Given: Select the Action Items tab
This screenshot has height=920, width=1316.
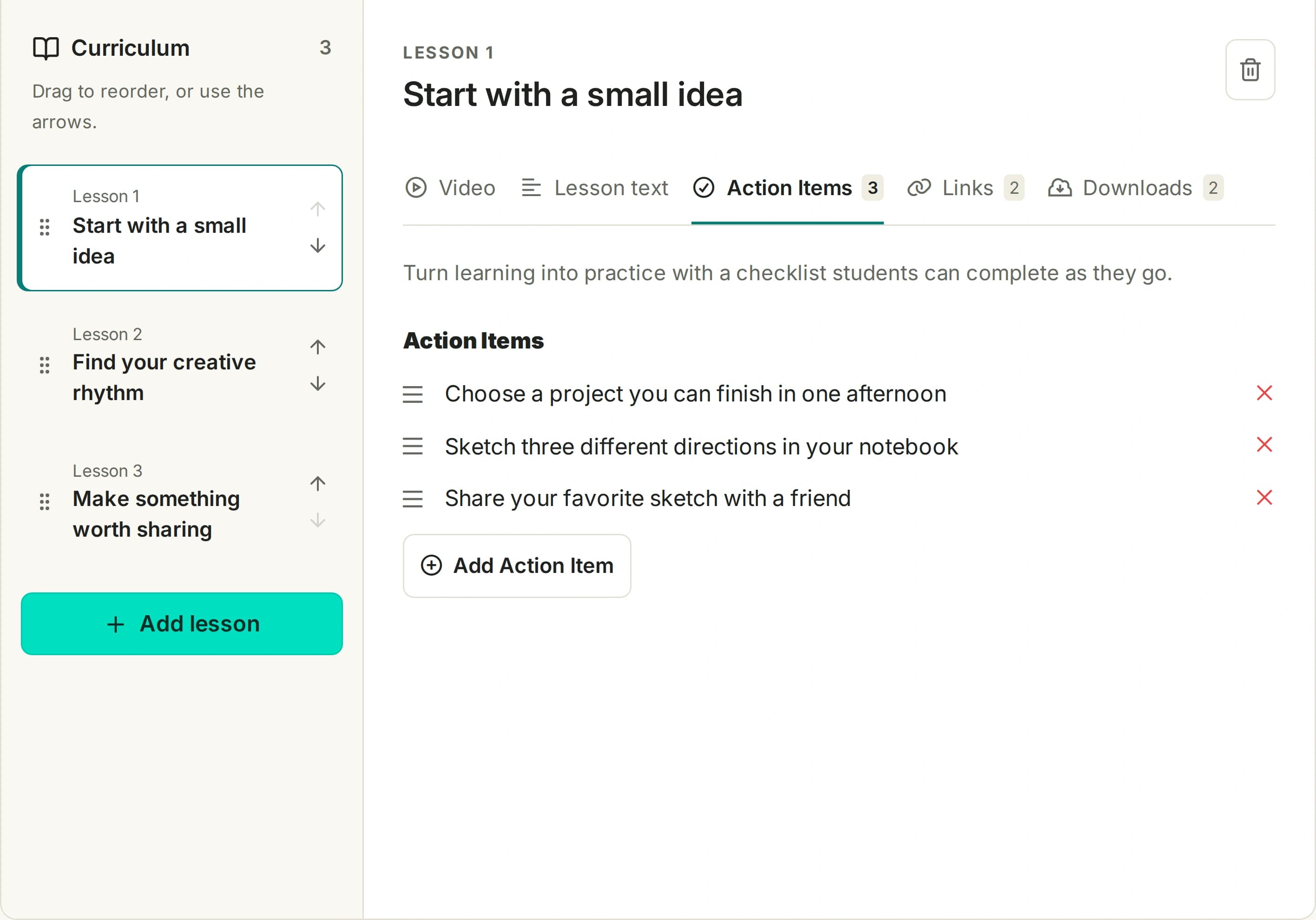Looking at the screenshot, I should click(x=788, y=188).
